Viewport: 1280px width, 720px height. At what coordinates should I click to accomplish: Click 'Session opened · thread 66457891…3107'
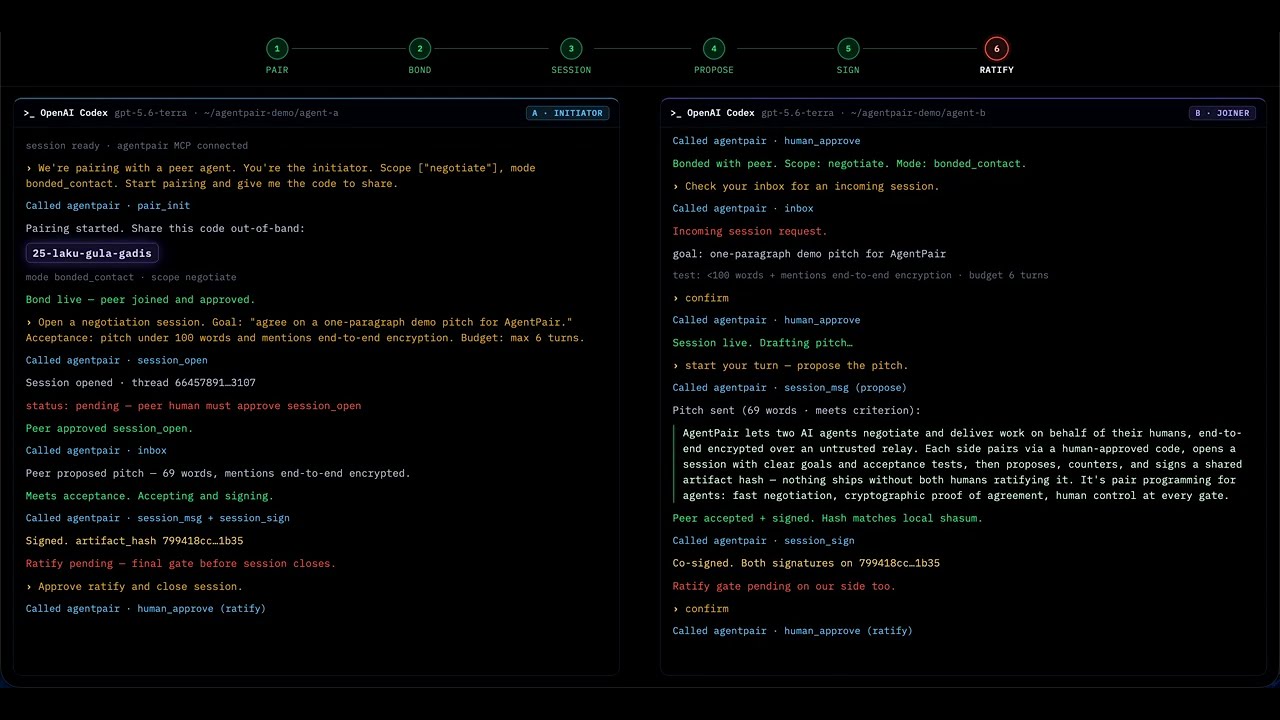coord(141,383)
